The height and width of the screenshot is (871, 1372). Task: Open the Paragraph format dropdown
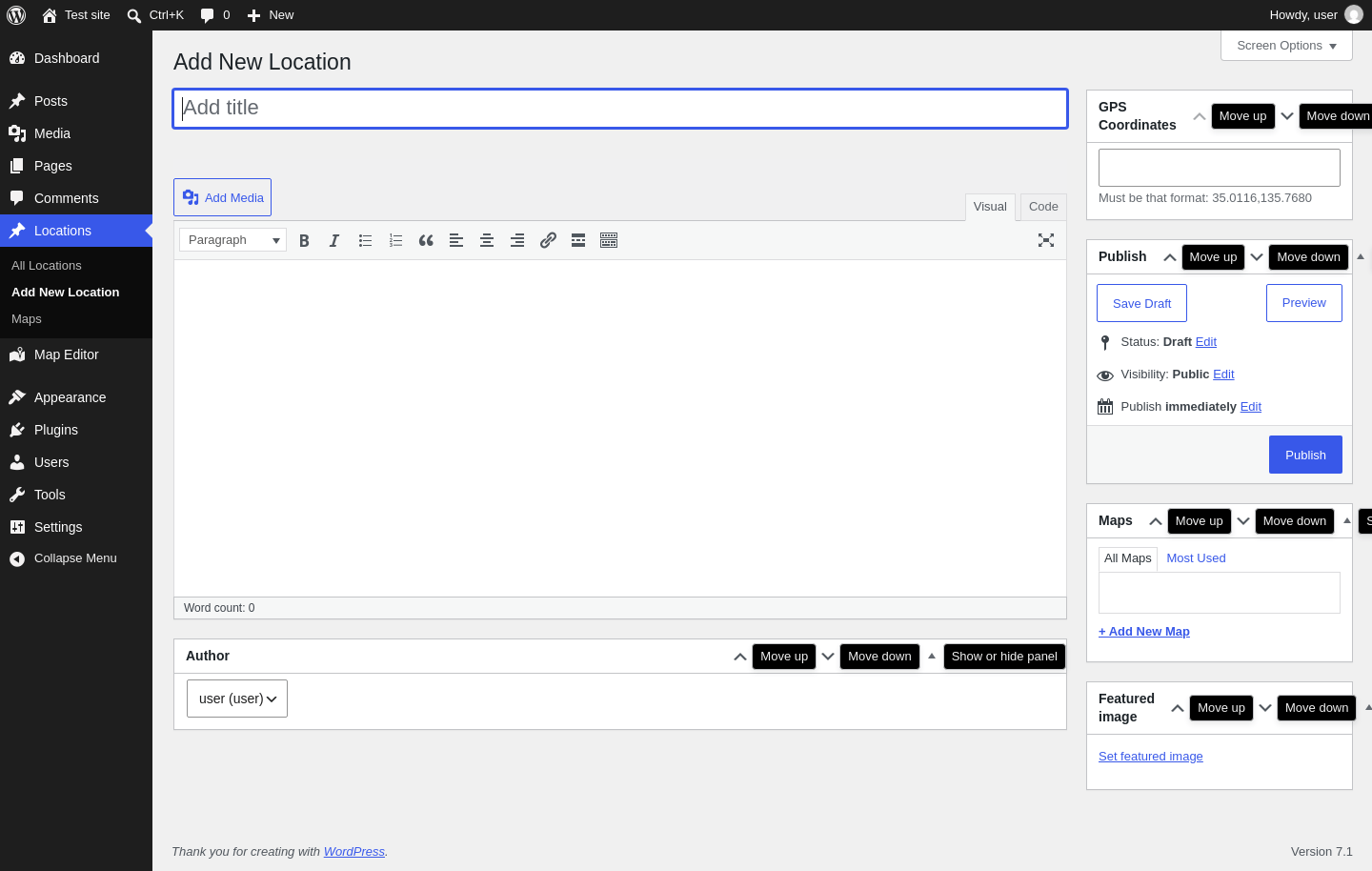click(x=232, y=240)
